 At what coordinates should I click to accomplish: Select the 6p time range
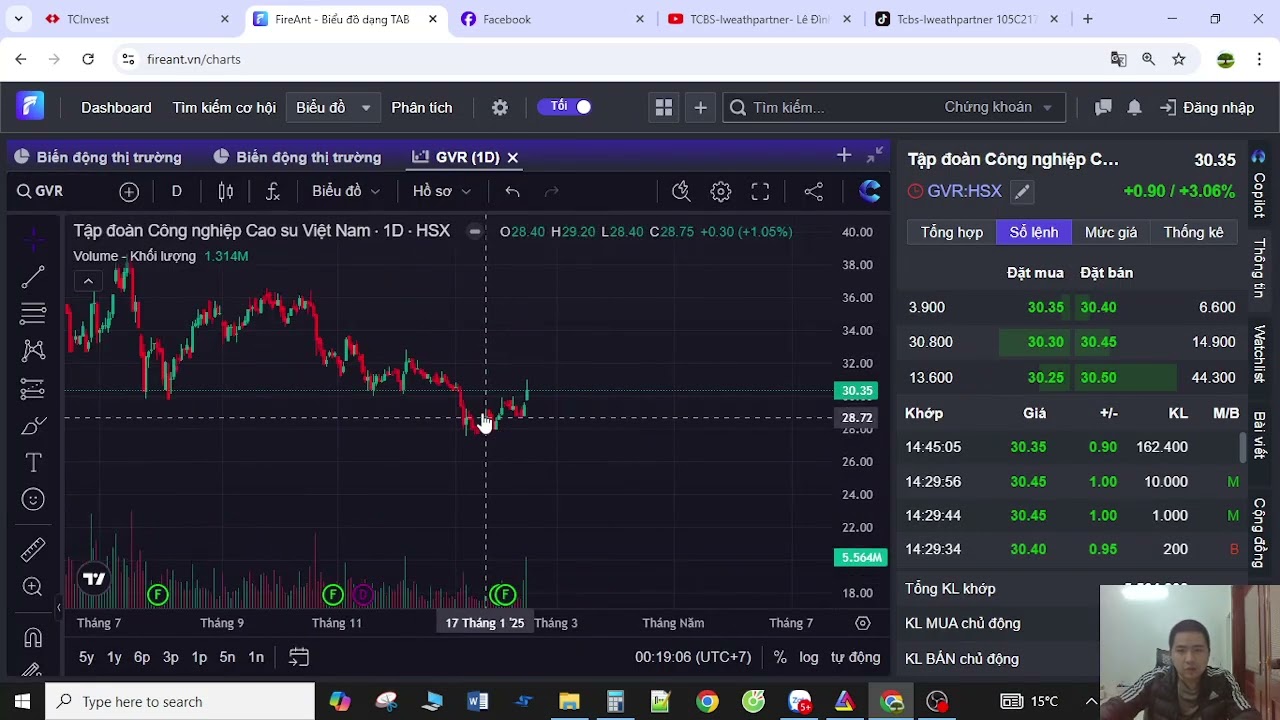tap(142, 657)
